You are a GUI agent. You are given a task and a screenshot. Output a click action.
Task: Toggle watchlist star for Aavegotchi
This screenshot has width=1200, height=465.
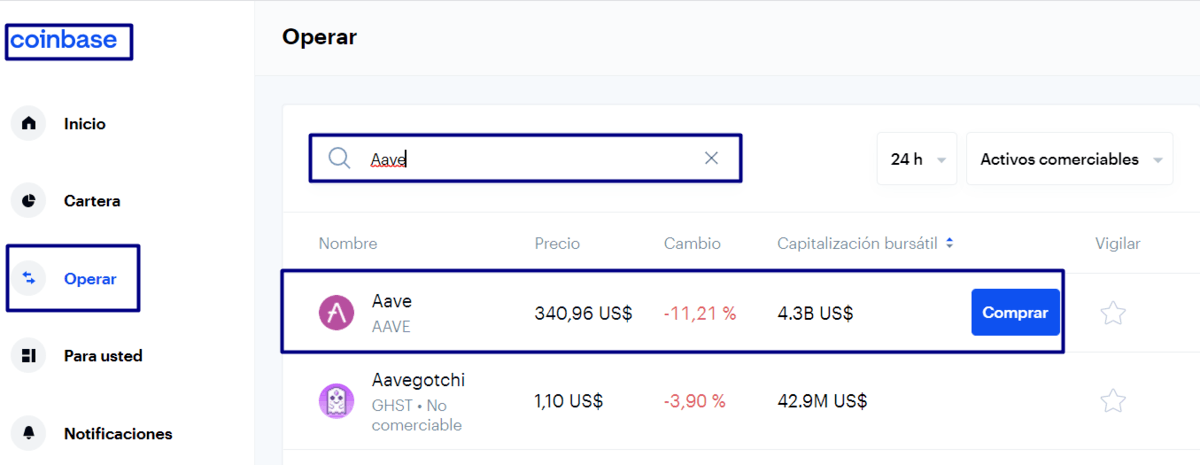[1113, 401]
